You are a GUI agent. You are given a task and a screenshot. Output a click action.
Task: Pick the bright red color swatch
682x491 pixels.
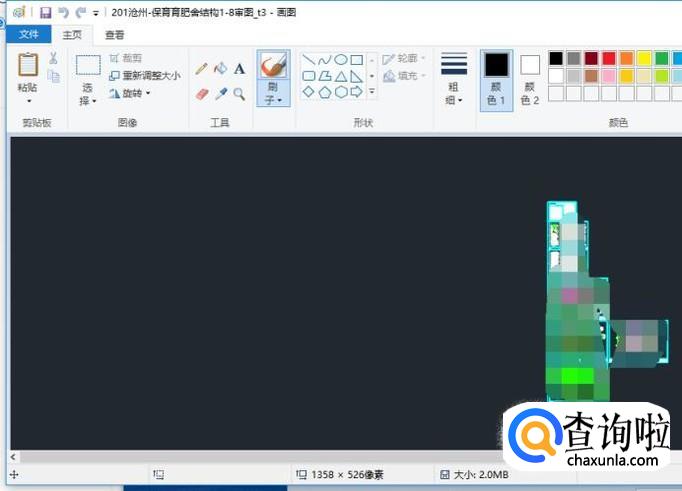(x=609, y=58)
